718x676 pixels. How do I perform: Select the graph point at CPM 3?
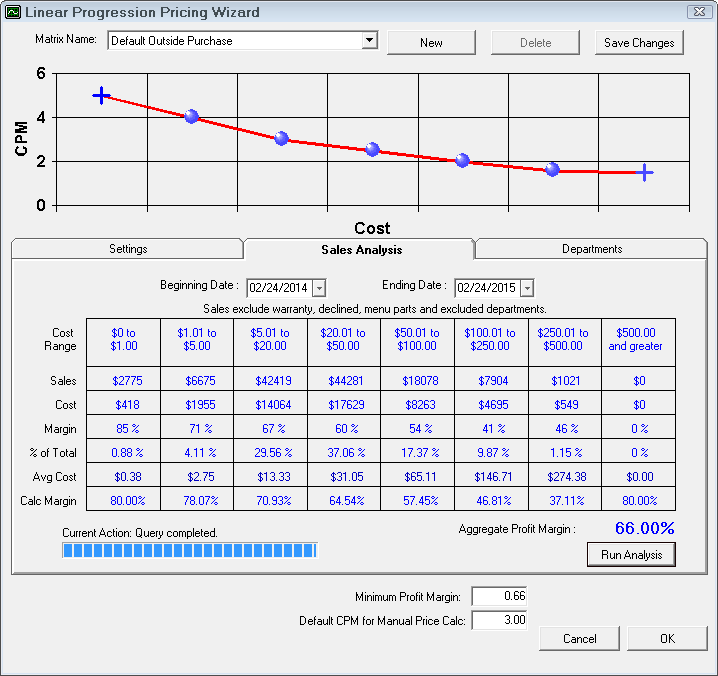(281, 139)
